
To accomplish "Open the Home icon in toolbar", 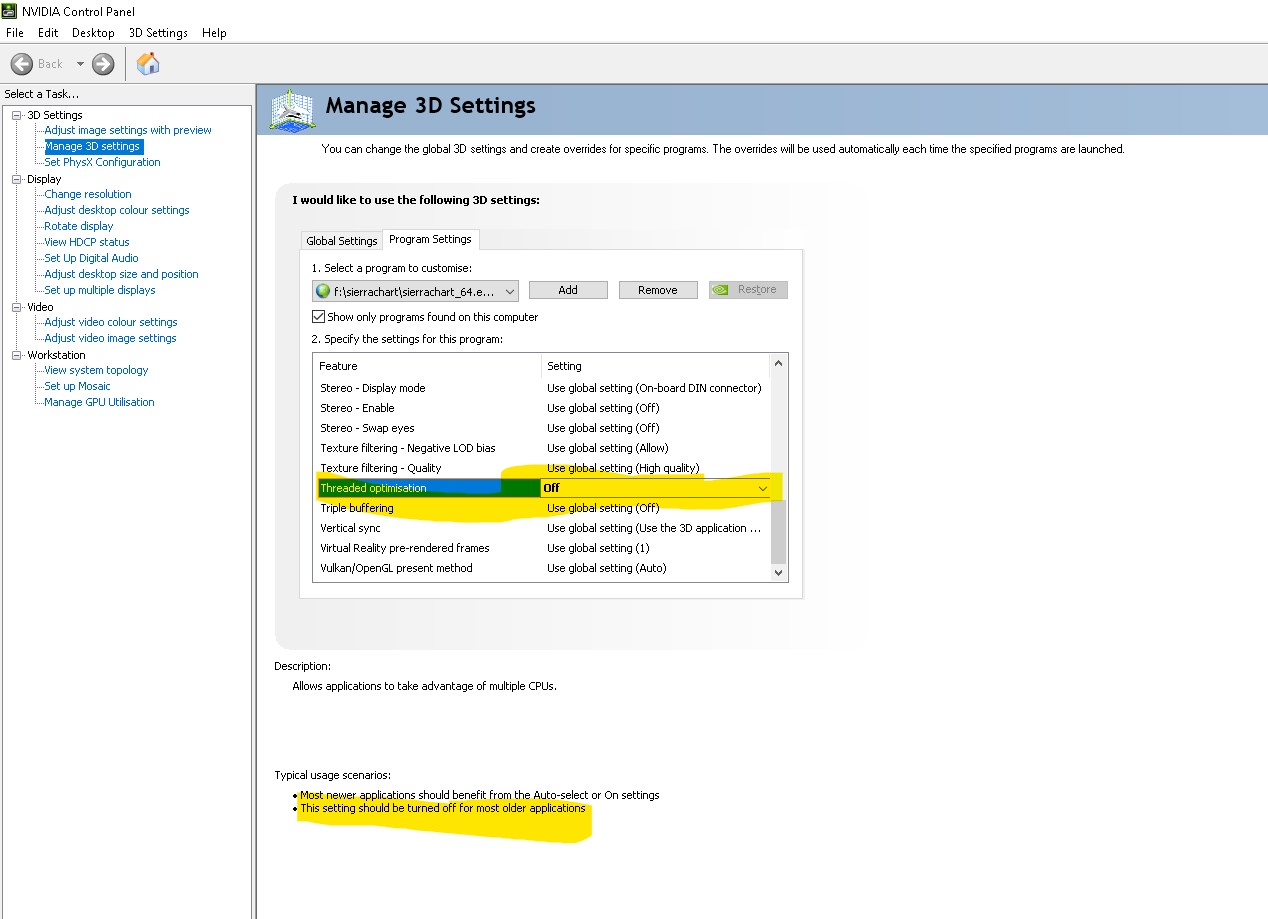I will (x=148, y=64).
